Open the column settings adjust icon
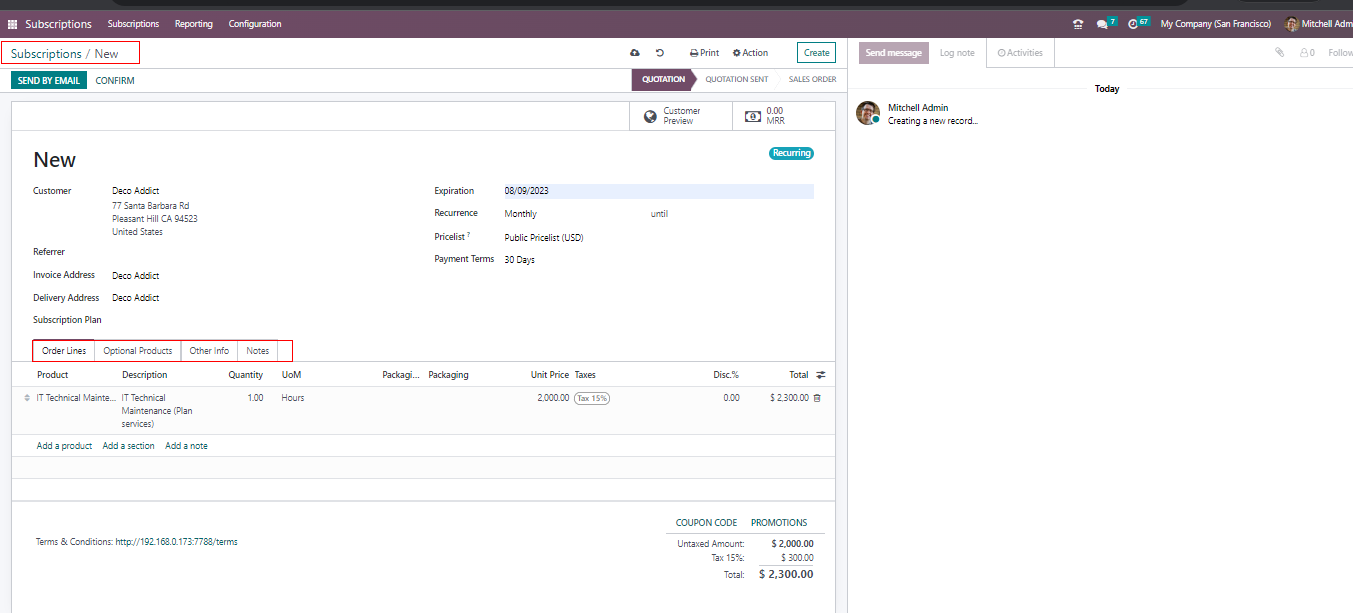This screenshot has height=613, width=1353. pos(821,375)
